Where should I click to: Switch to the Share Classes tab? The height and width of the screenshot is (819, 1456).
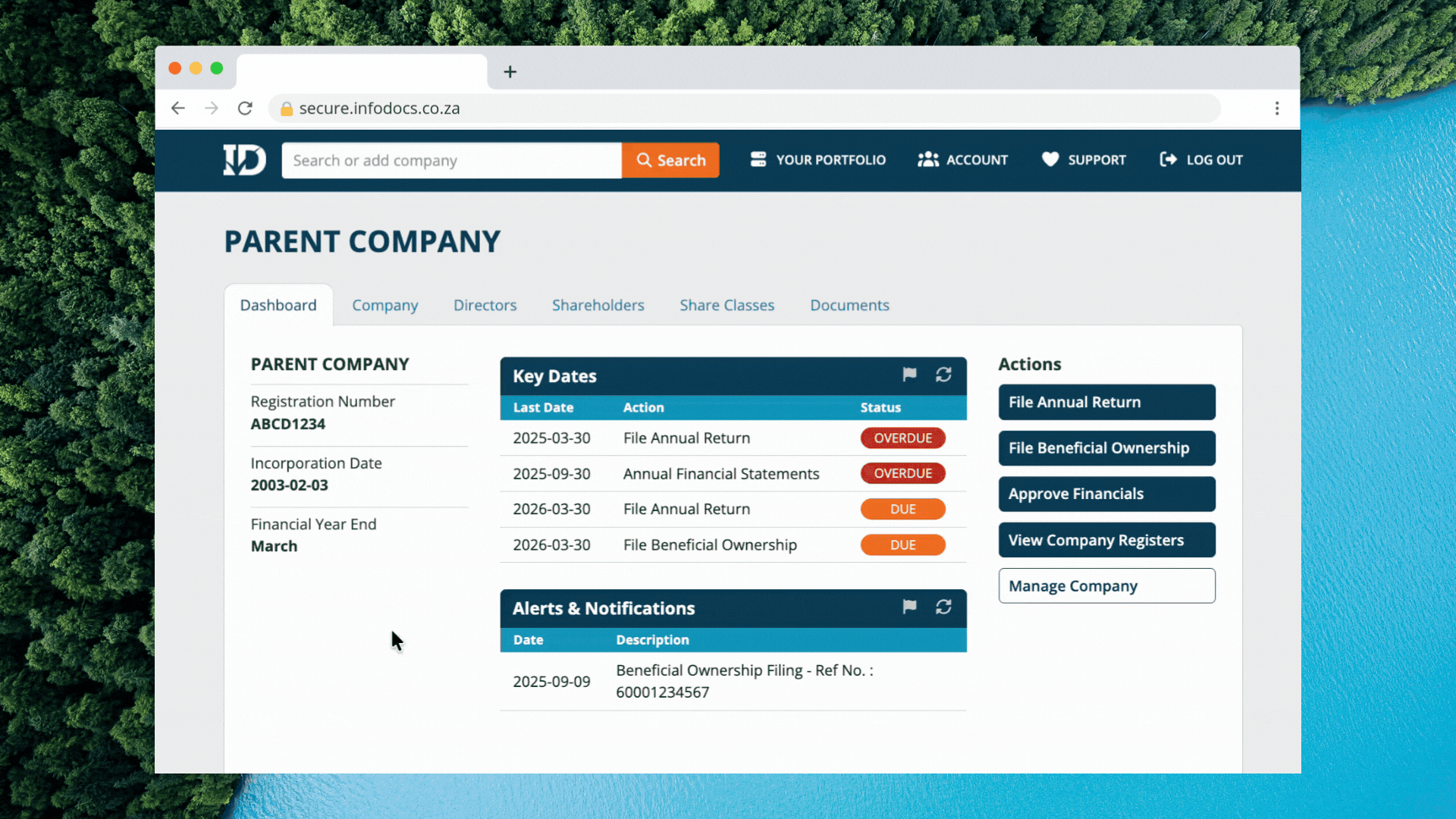(726, 305)
